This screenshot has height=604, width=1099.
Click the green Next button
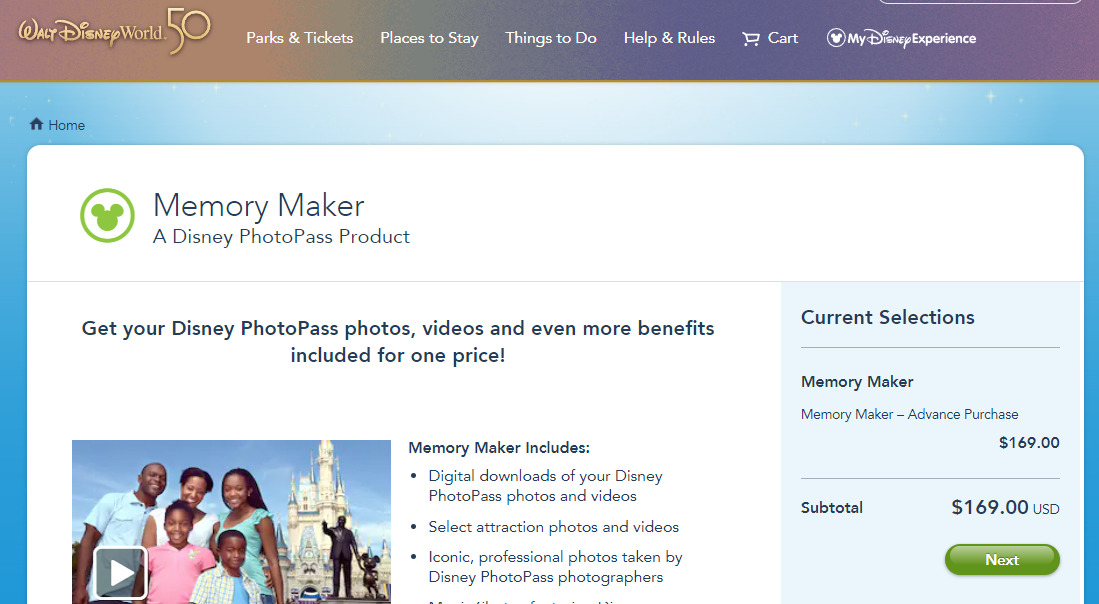(1002, 560)
